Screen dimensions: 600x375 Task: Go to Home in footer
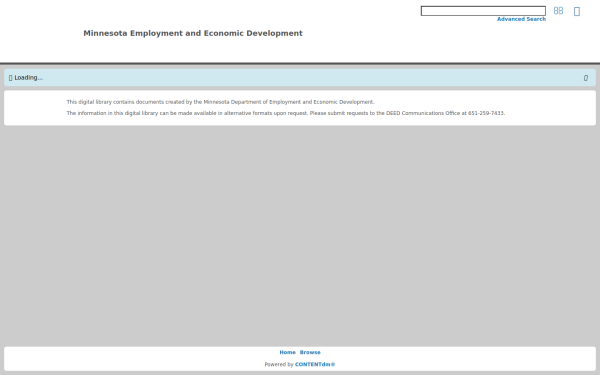287,352
